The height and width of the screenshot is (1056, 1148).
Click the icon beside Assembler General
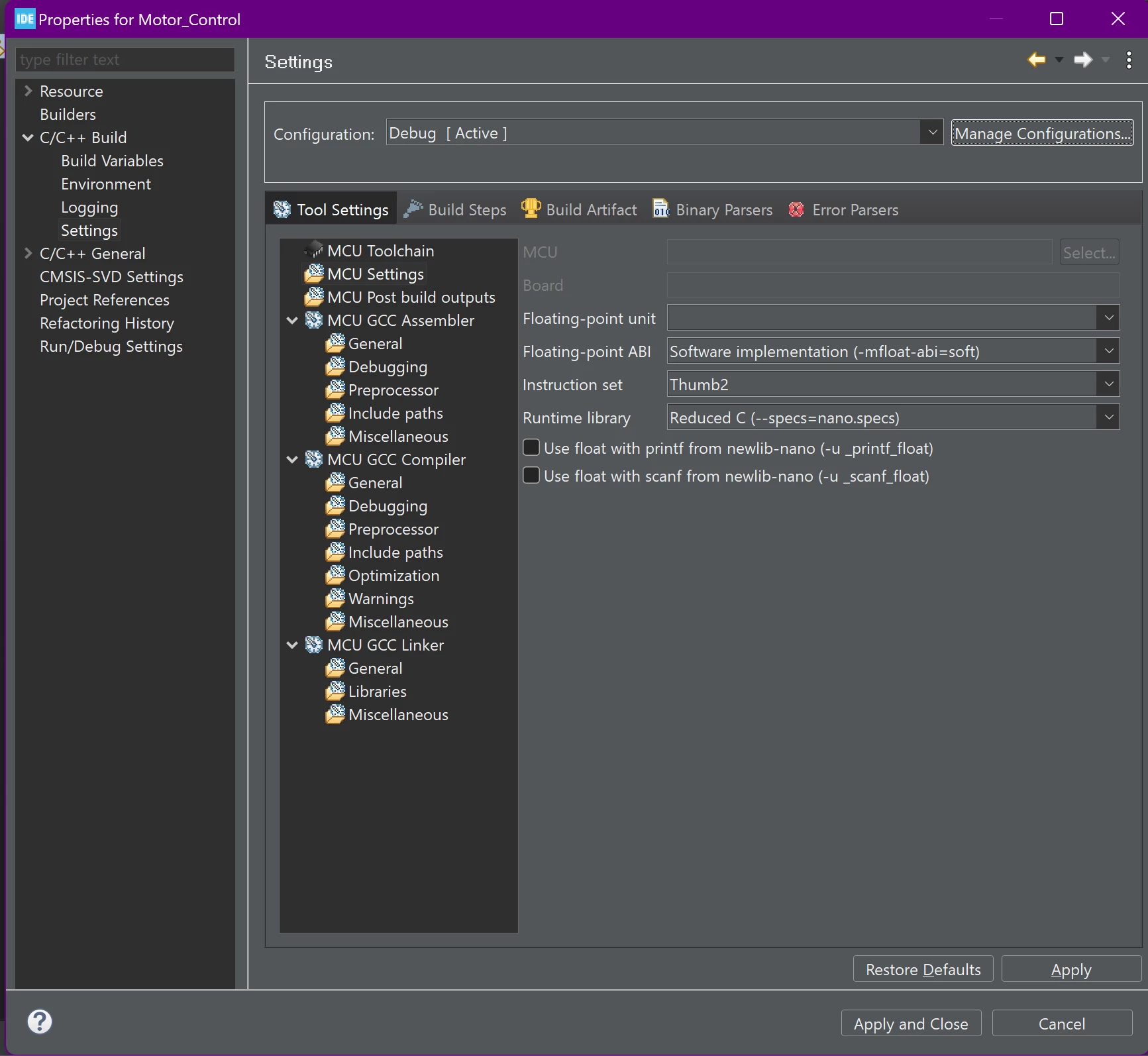click(335, 343)
